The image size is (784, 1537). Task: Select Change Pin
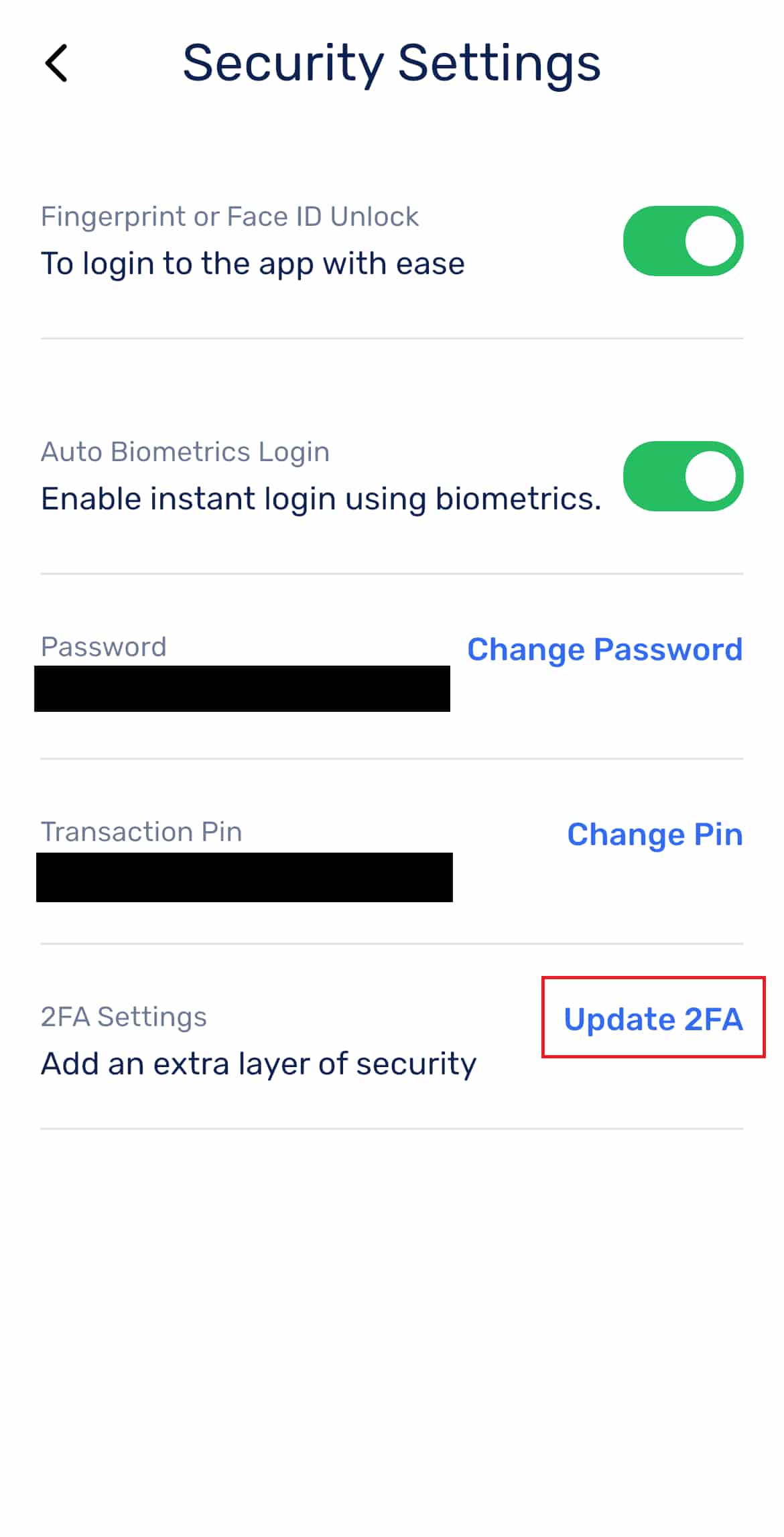click(654, 835)
